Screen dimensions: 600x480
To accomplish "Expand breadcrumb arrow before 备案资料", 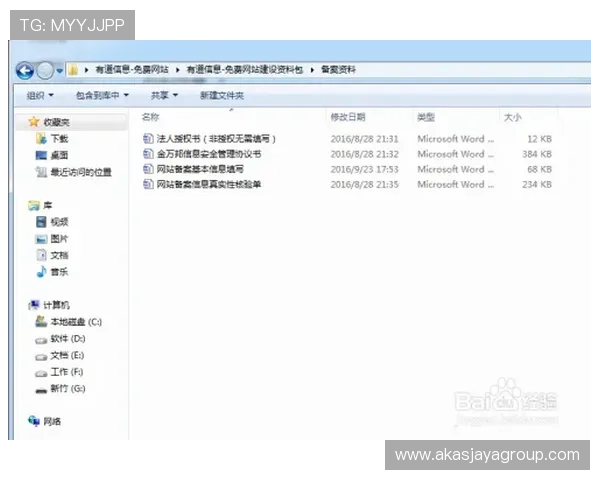I will (x=312, y=70).
